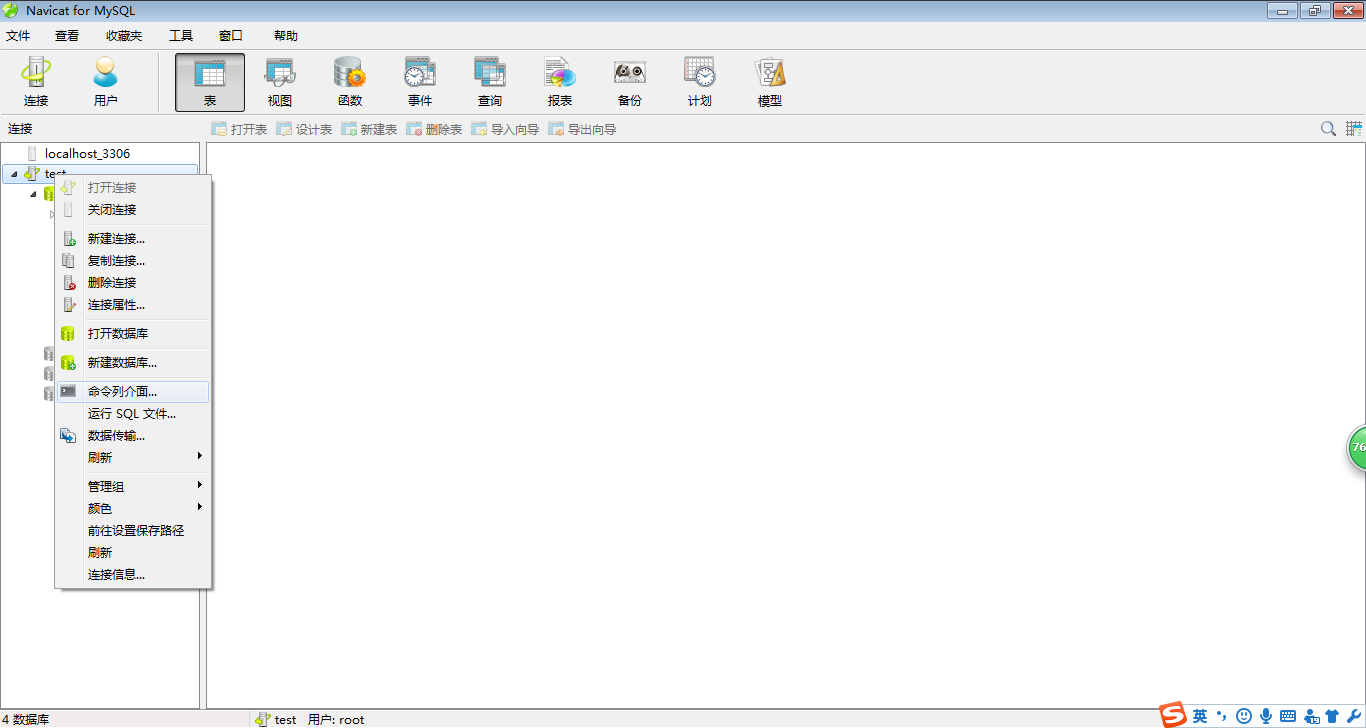Click the search magnifier icon in object bar
Viewport: 1366px width, 728px height.
pyautogui.click(x=1328, y=129)
